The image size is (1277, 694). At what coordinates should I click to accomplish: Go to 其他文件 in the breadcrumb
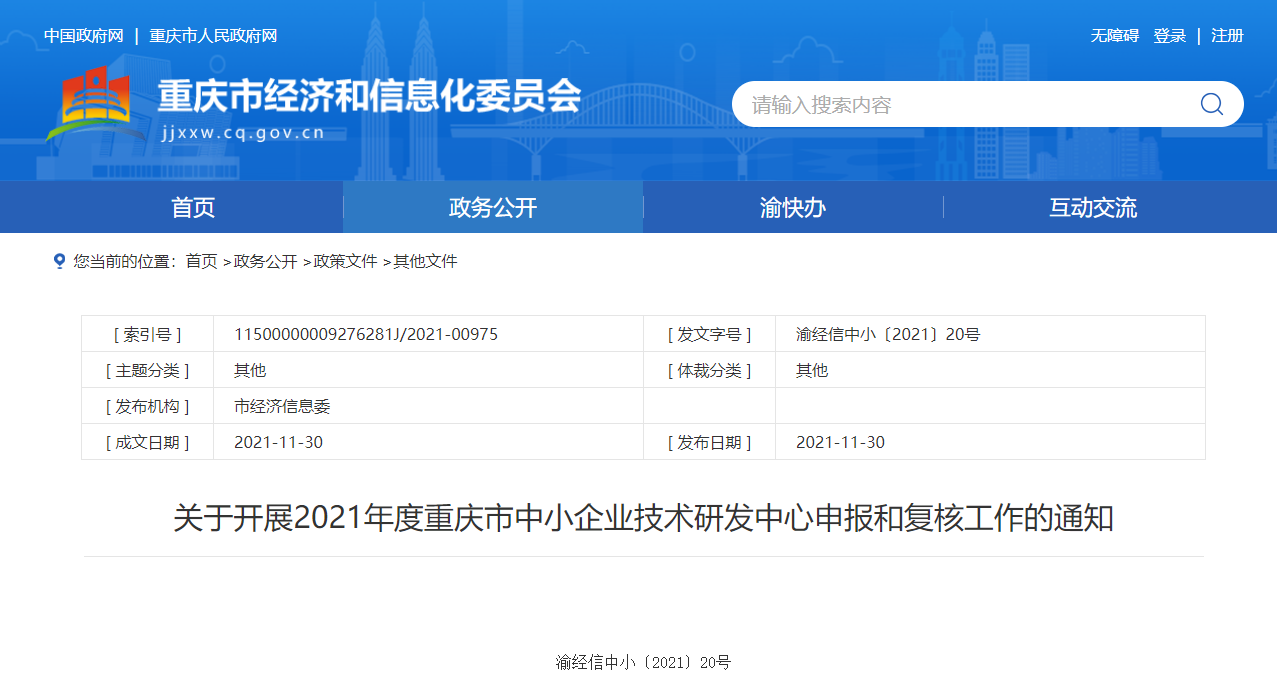click(x=425, y=261)
